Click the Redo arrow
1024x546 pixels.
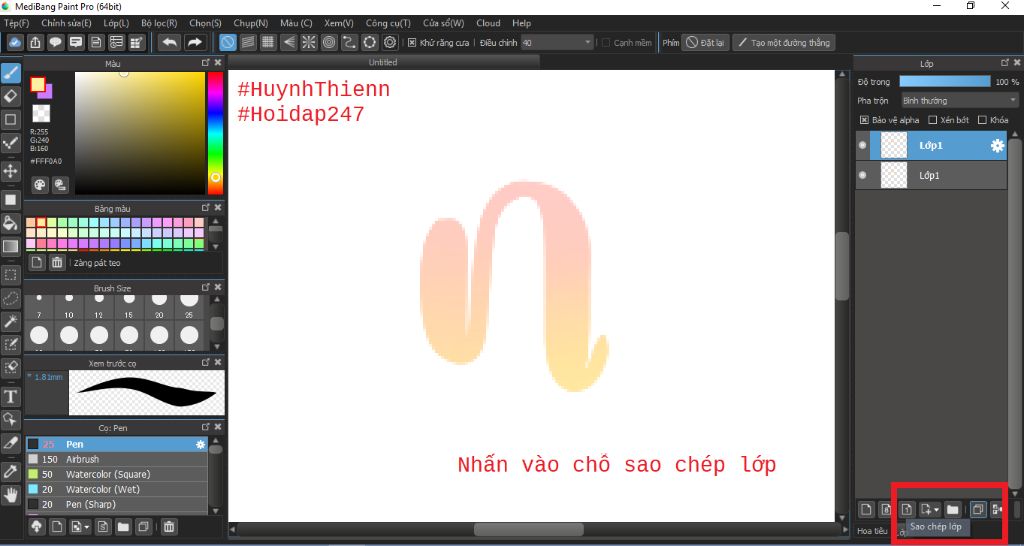(x=195, y=42)
